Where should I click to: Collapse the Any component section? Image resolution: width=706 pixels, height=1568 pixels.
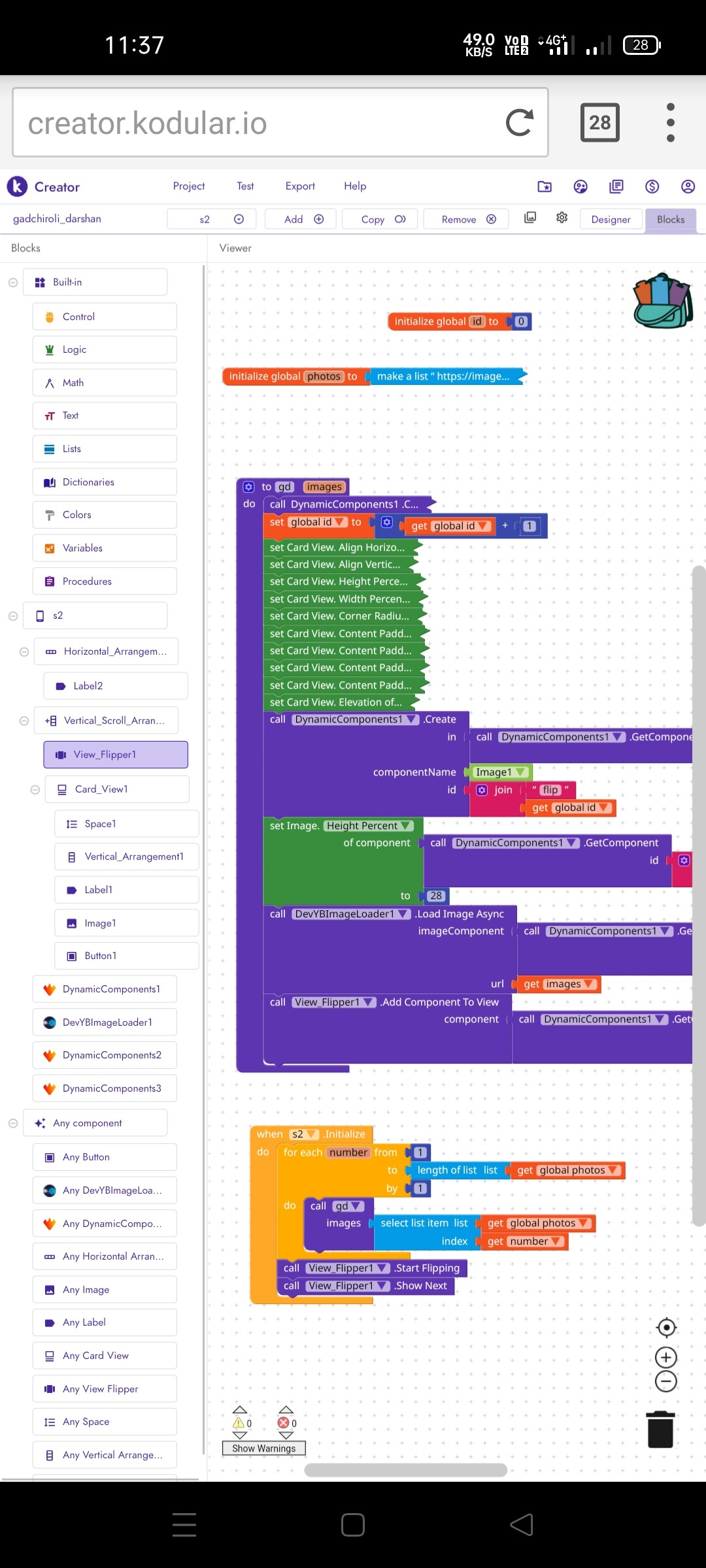[13, 1123]
